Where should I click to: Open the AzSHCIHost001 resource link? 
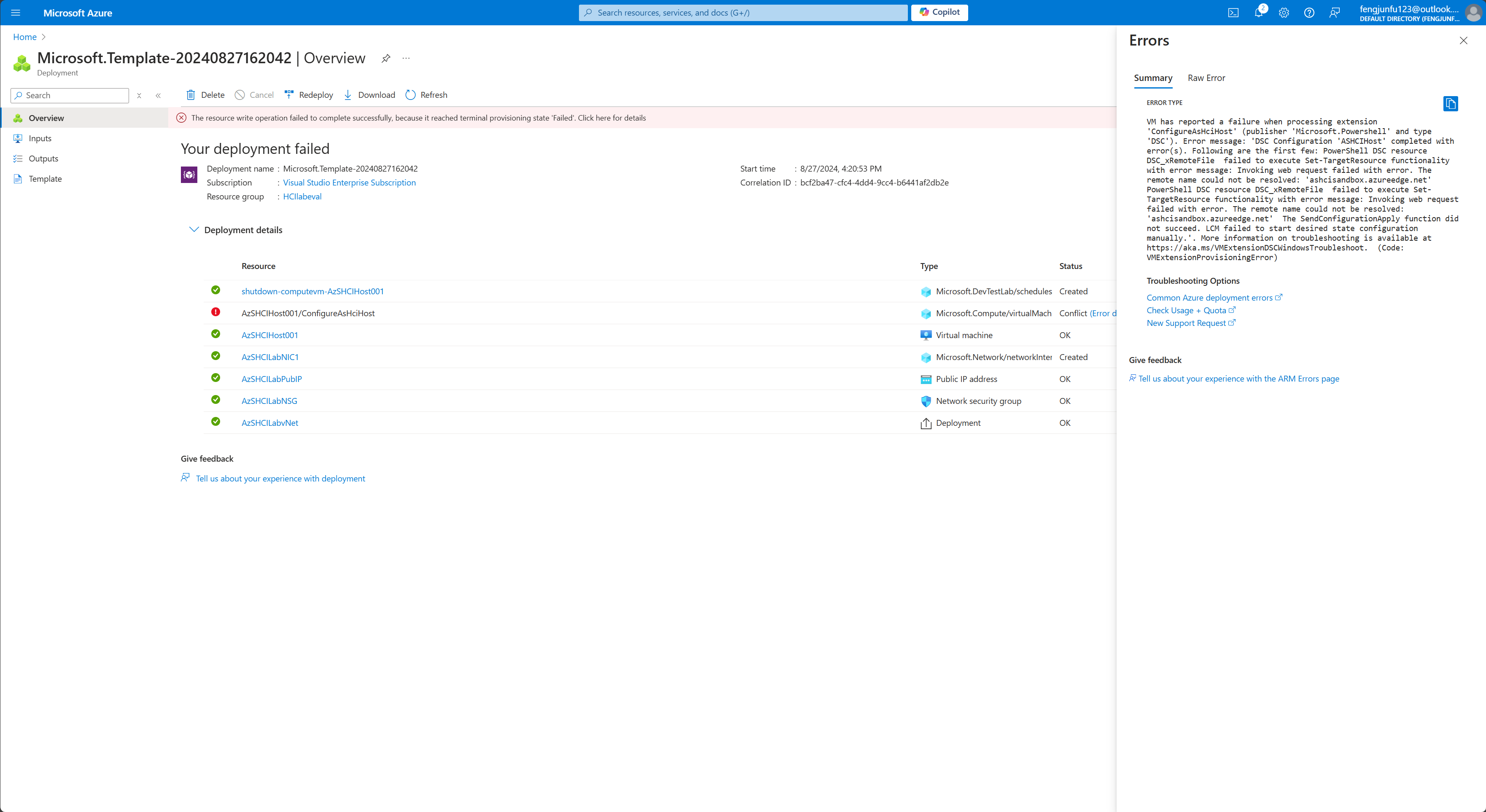[270, 335]
